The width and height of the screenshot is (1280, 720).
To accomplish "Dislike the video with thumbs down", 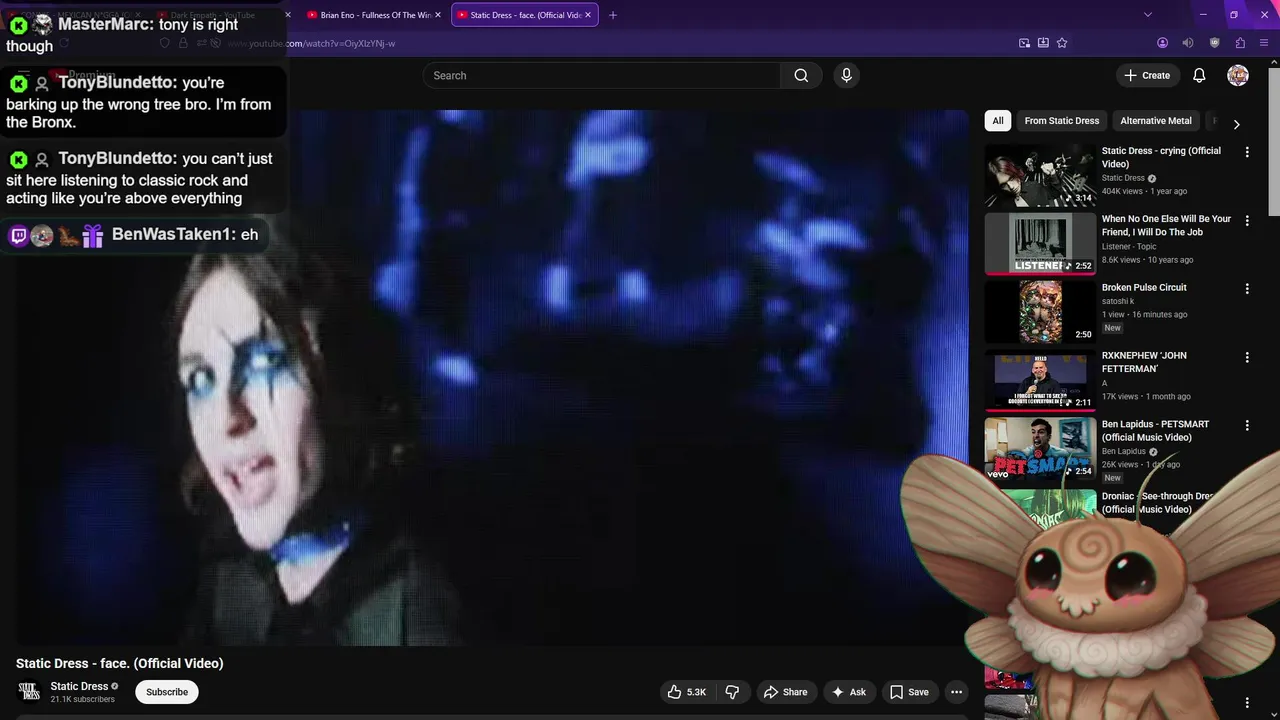I will point(732,692).
